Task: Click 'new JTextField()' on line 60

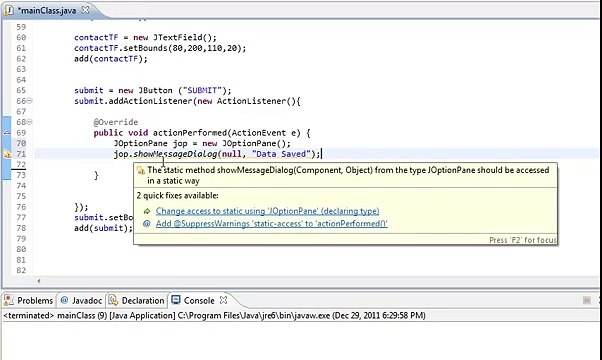Action: click(x=172, y=38)
